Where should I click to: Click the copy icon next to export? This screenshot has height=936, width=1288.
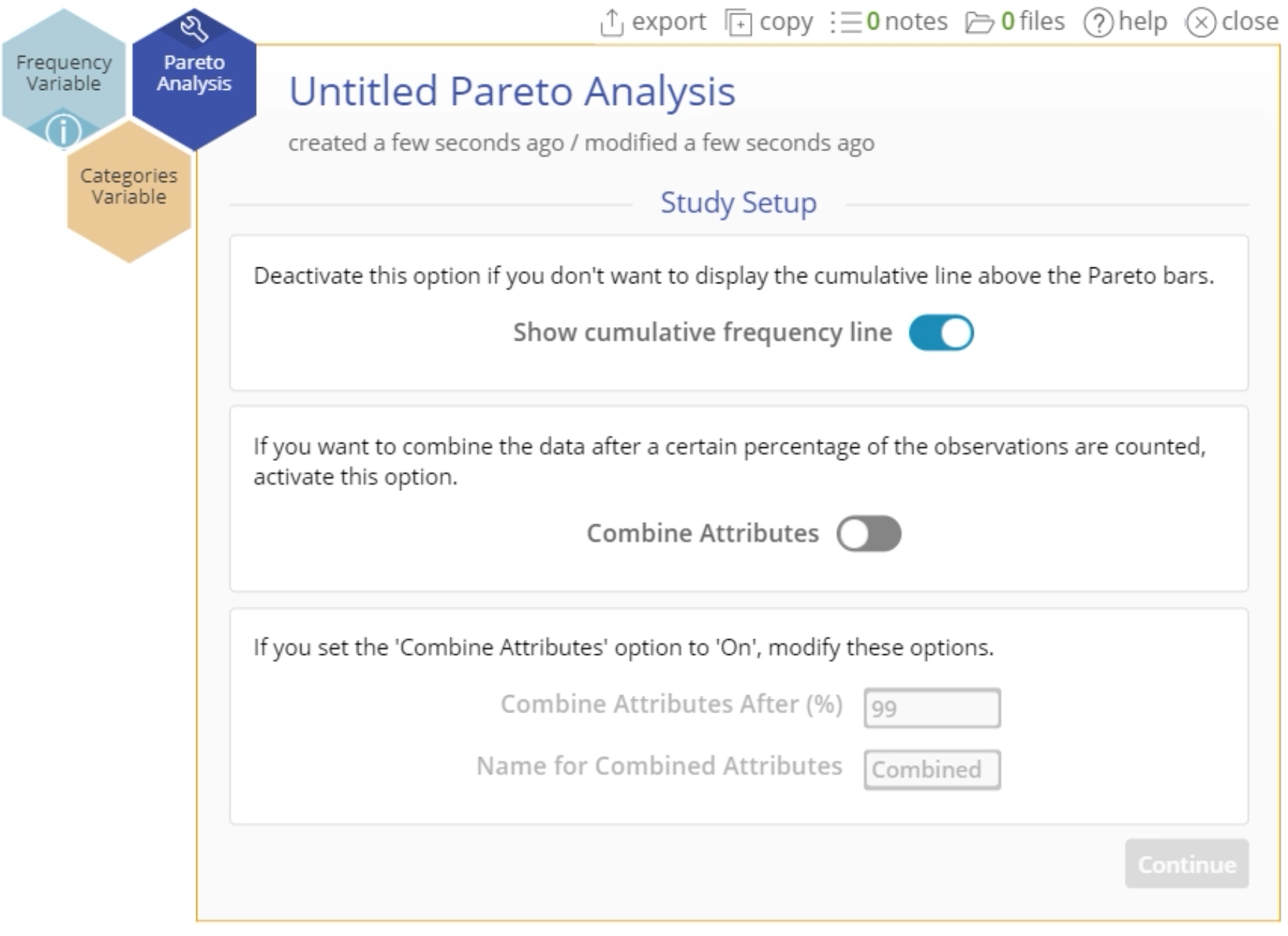pyautogui.click(x=737, y=21)
